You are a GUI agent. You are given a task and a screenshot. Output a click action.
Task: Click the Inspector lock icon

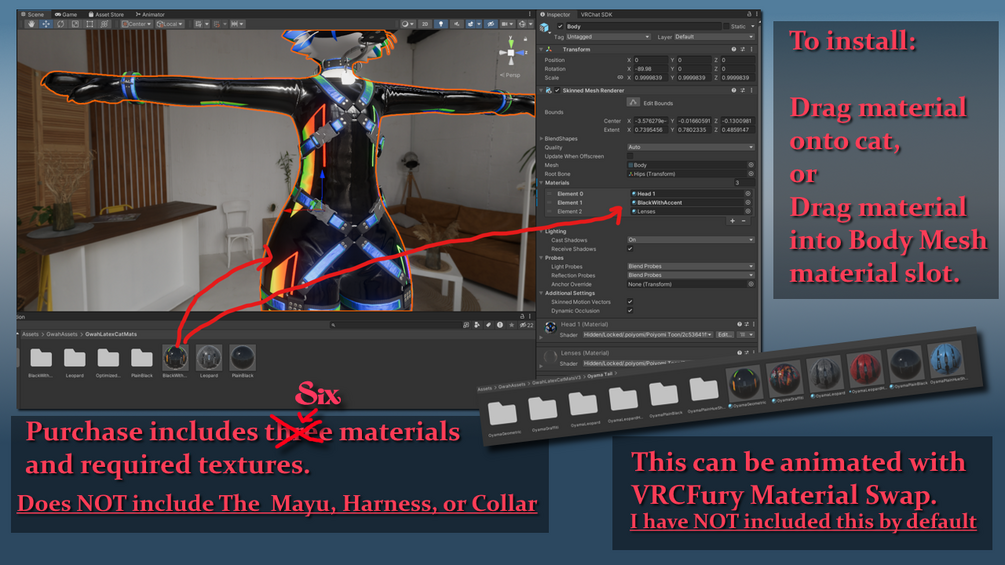click(x=749, y=14)
